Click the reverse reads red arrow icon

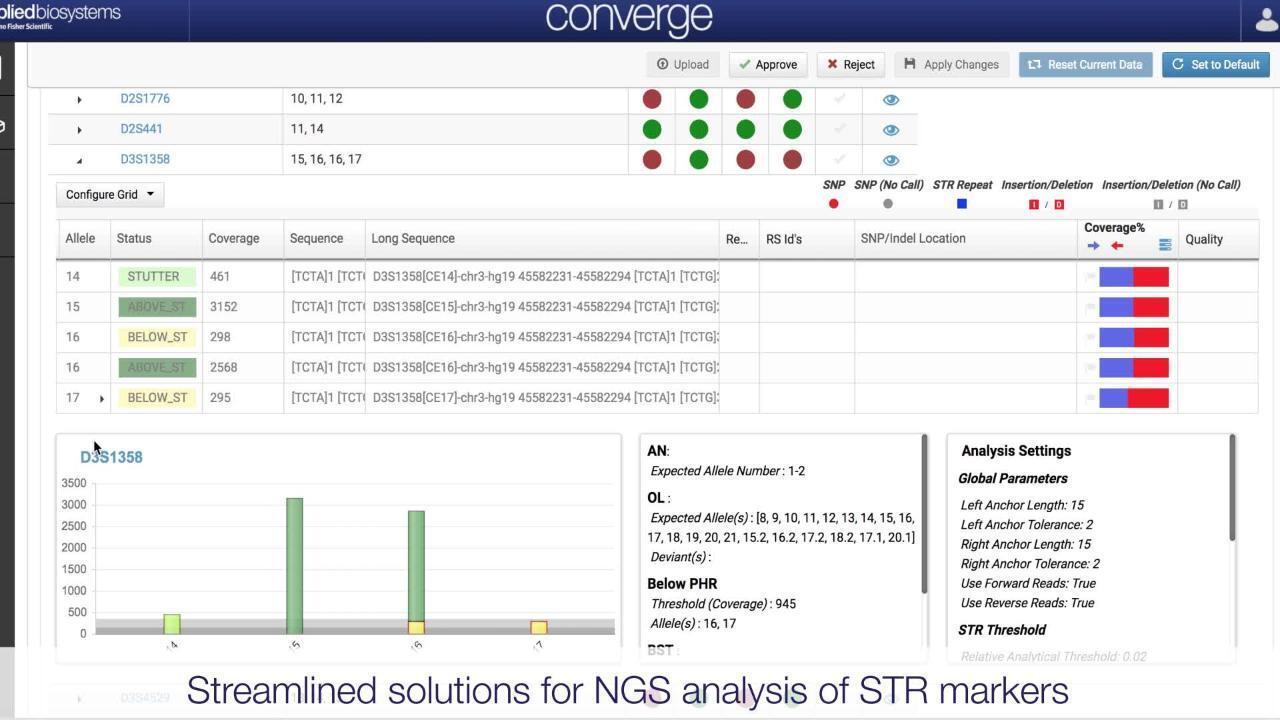coord(1117,245)
